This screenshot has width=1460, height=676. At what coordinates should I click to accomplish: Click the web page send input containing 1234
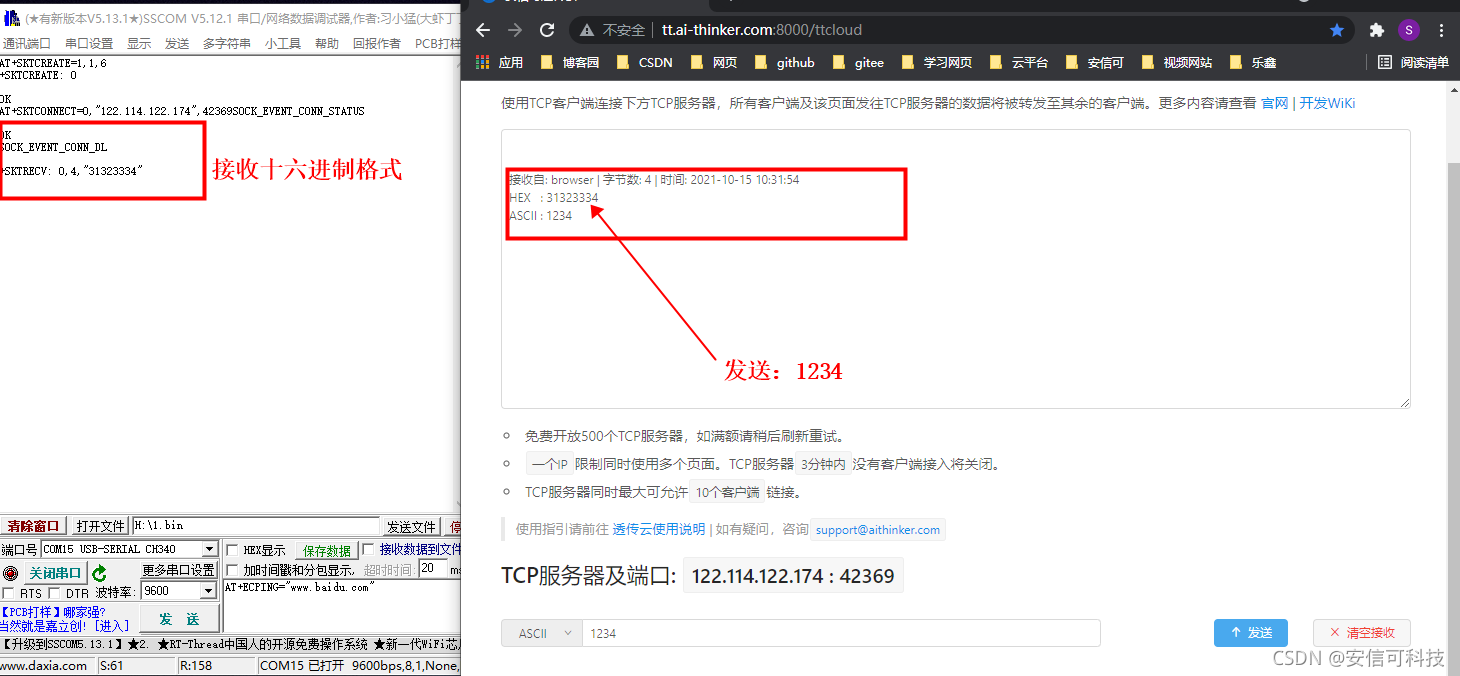tap(841, 633)
